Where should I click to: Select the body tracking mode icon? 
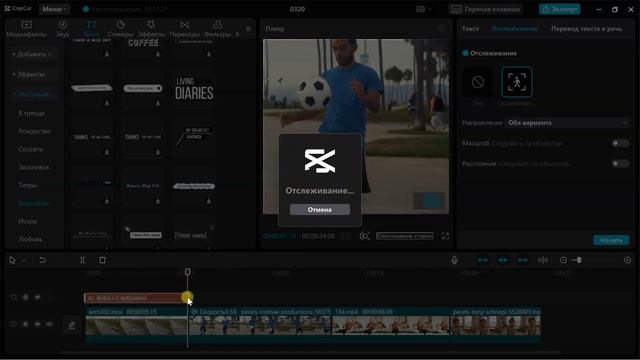click(x=517, y=82)
